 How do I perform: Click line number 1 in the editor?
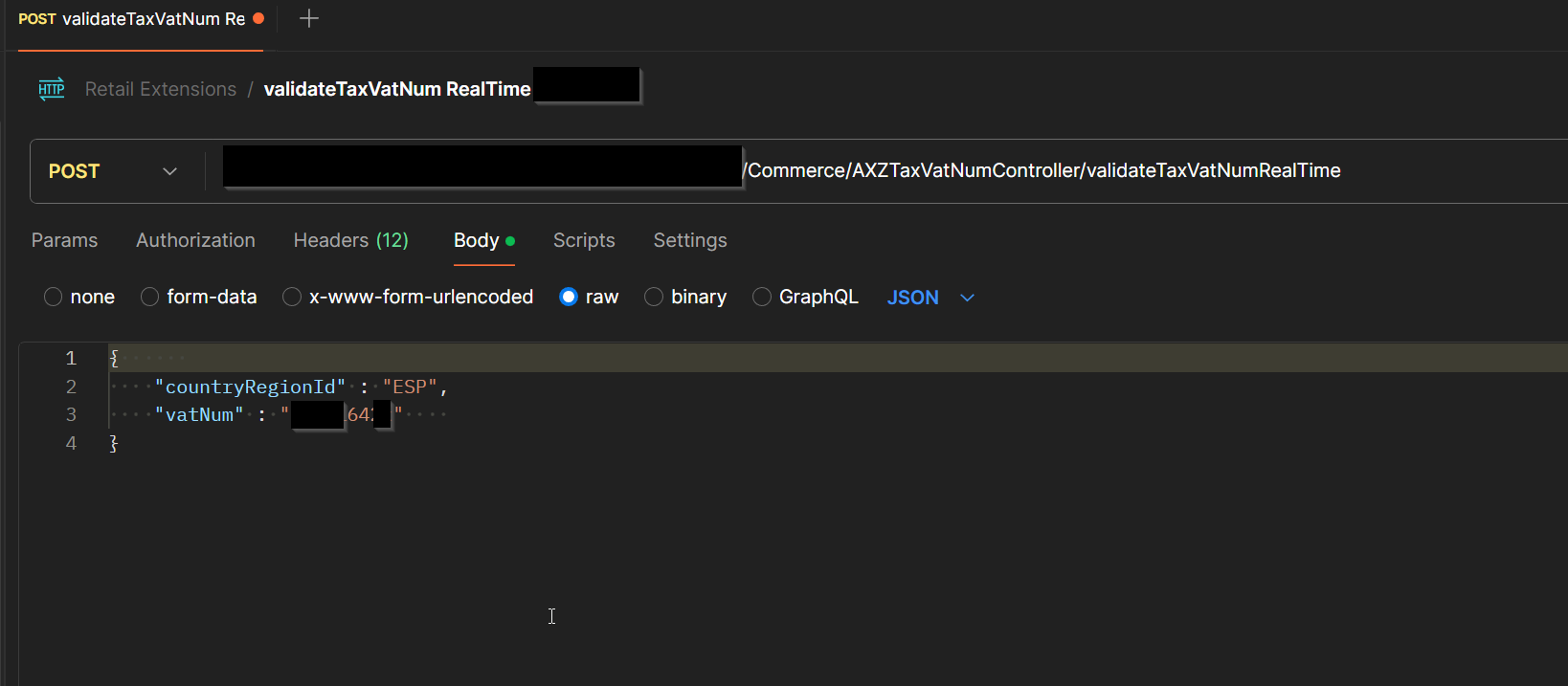(71, 358)
